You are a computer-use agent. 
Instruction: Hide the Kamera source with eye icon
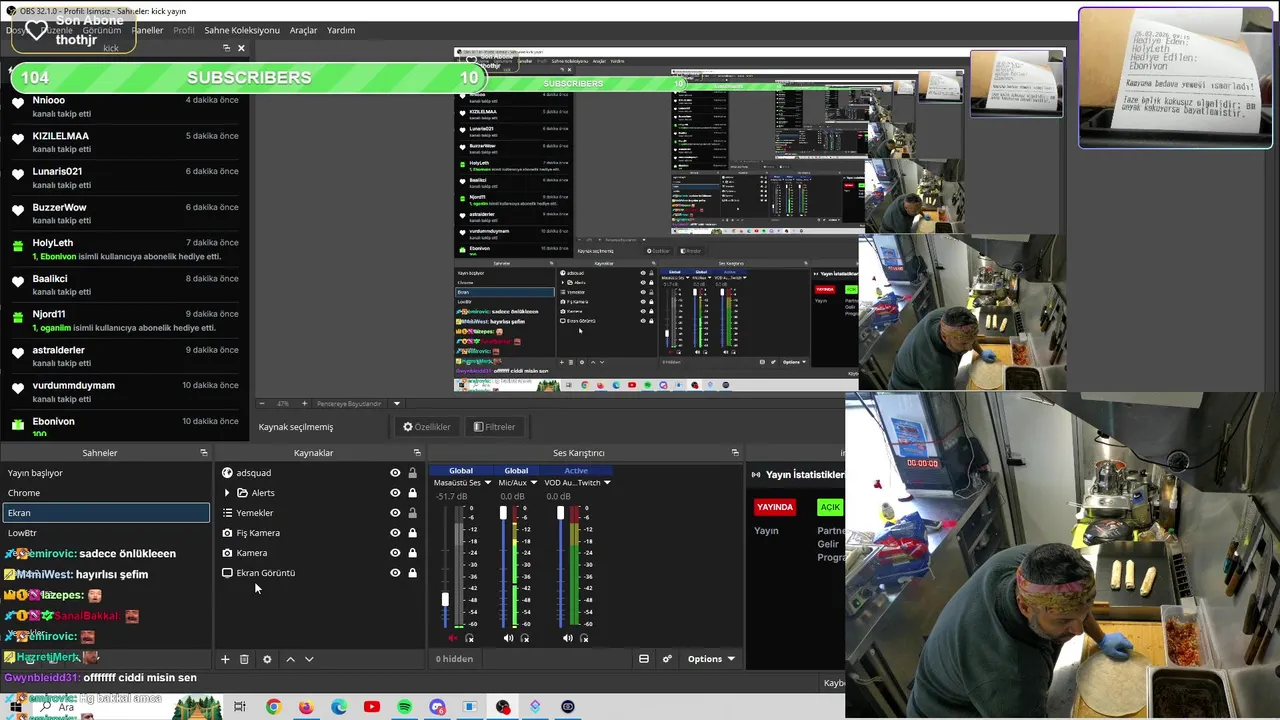coord(395,553)
